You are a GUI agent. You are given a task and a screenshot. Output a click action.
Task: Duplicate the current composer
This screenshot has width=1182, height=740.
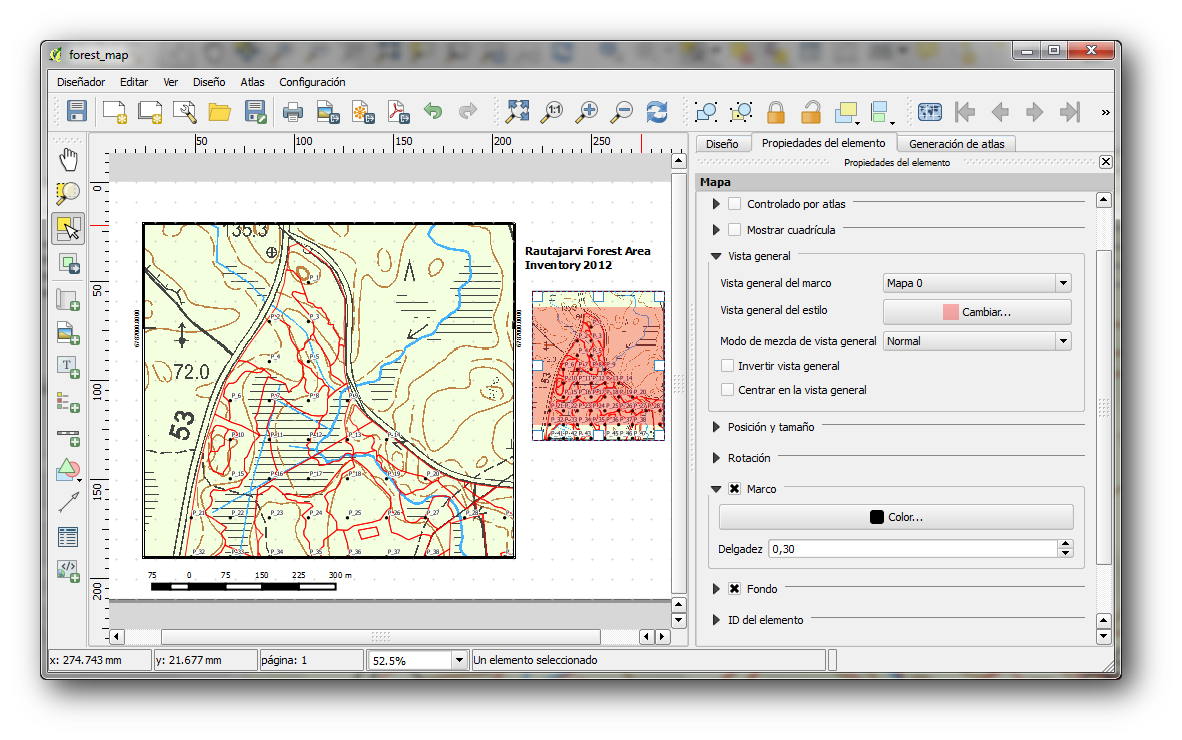click(150, 112)
